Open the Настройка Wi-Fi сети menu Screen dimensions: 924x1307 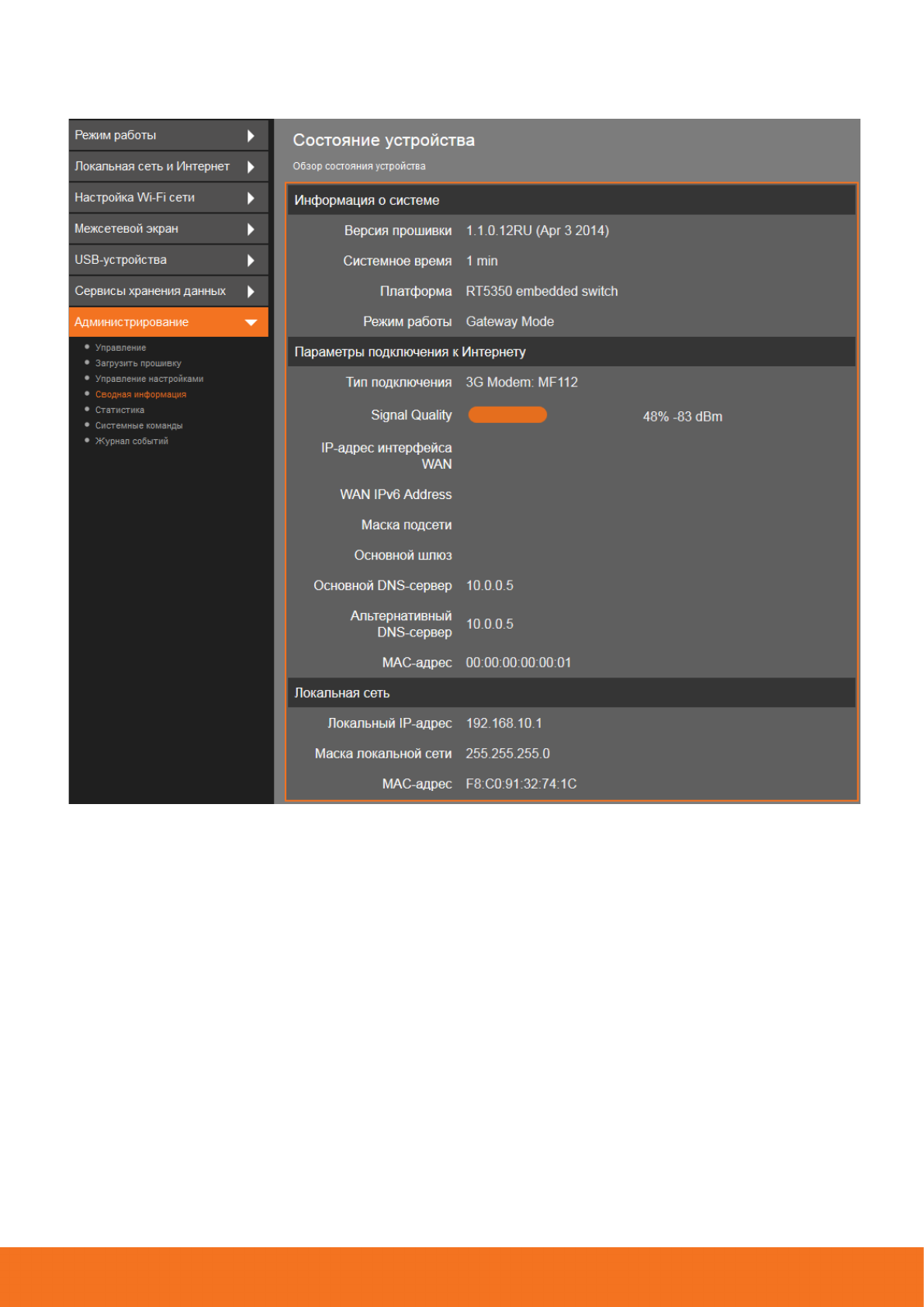pos(134,197)
